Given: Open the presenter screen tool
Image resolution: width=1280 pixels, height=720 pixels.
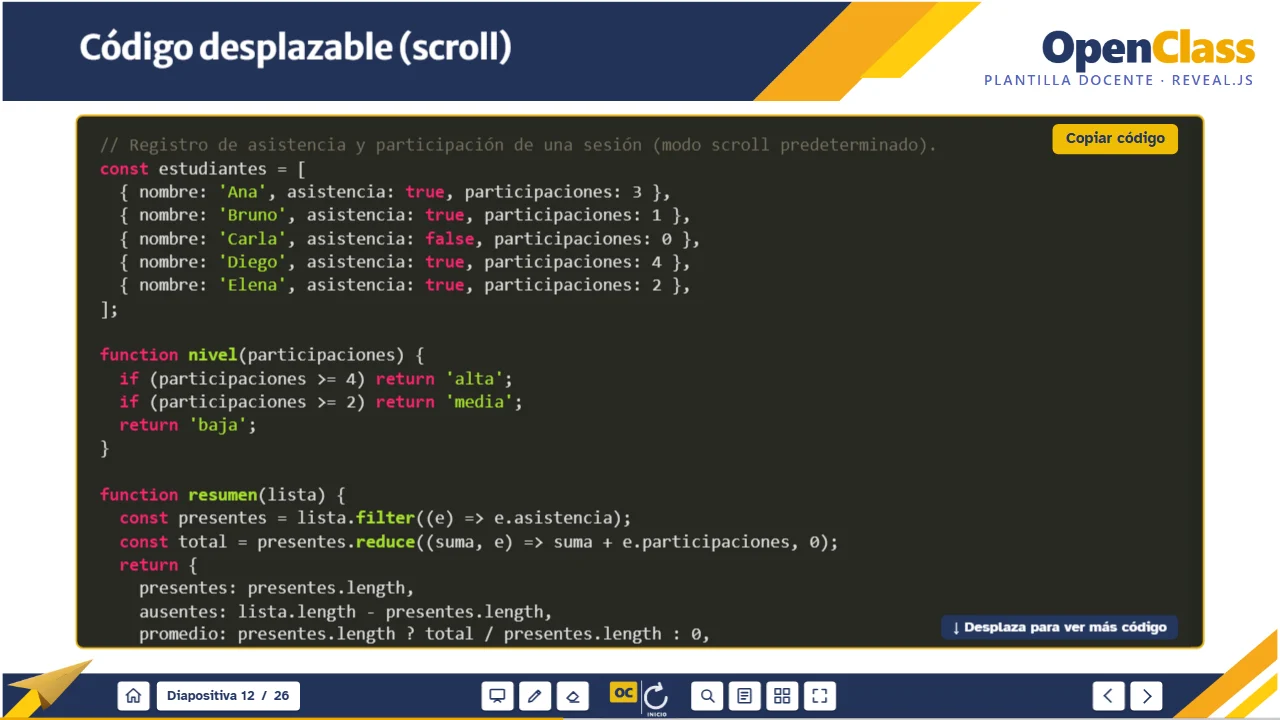Looking at the screenshot, I should tap(497, 696).
